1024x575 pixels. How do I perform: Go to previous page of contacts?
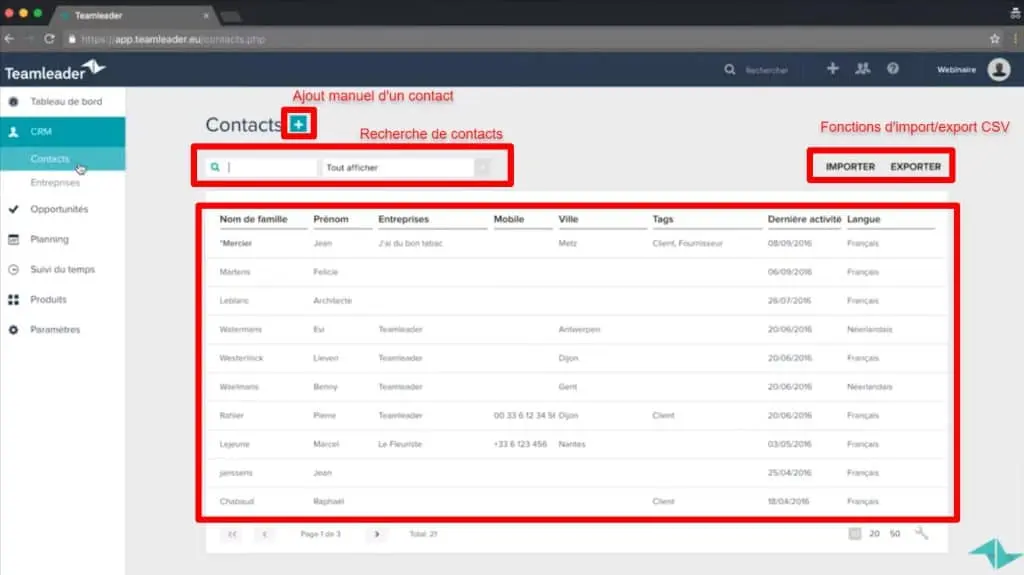click(264, 534)
